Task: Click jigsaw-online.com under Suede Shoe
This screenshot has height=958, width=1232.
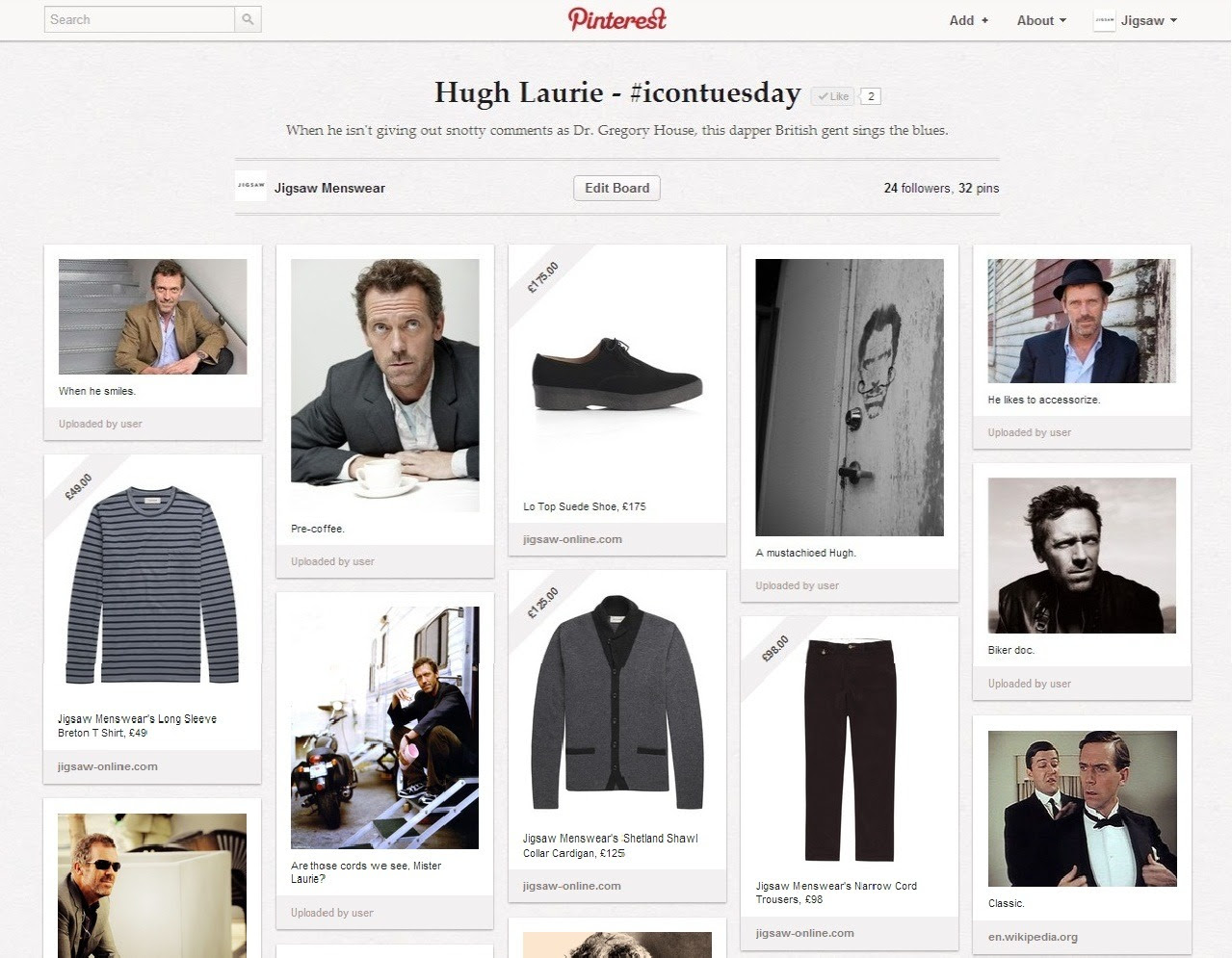Action: (572, 539)
